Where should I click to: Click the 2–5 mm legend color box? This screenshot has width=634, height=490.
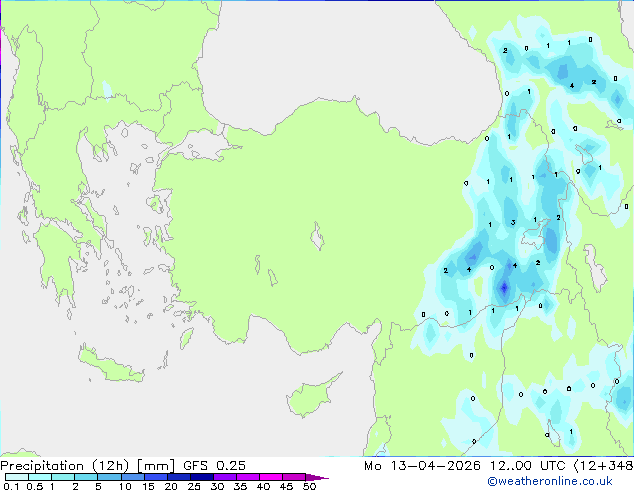86,477
